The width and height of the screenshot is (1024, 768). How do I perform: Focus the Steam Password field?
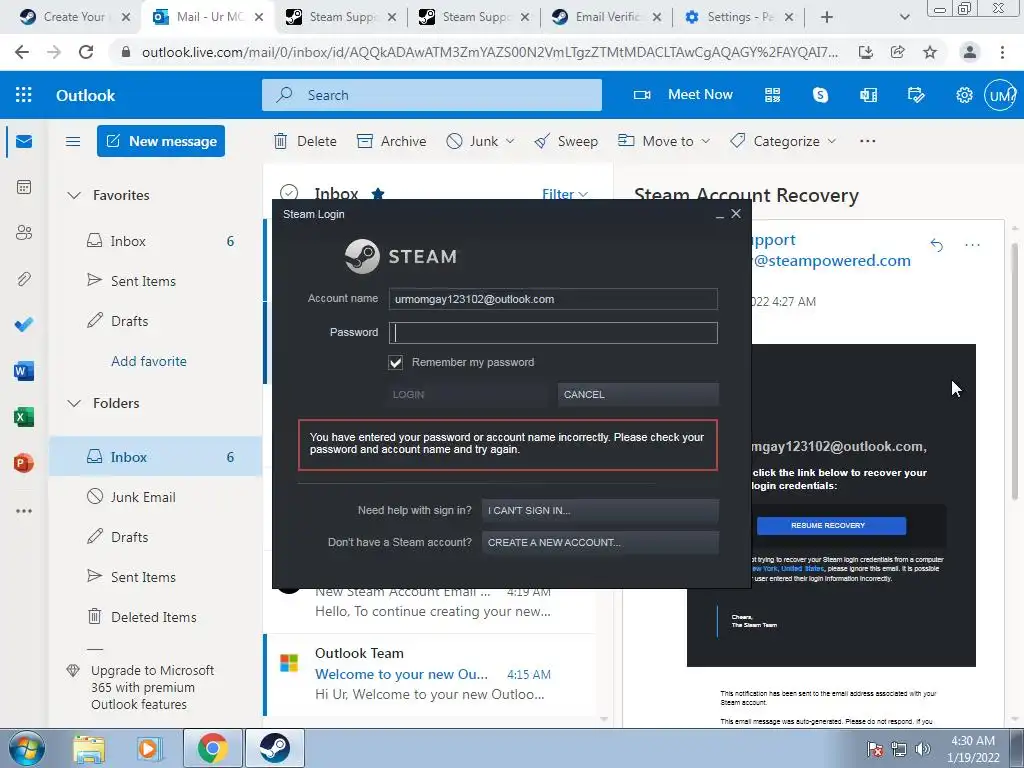(553, 333)
